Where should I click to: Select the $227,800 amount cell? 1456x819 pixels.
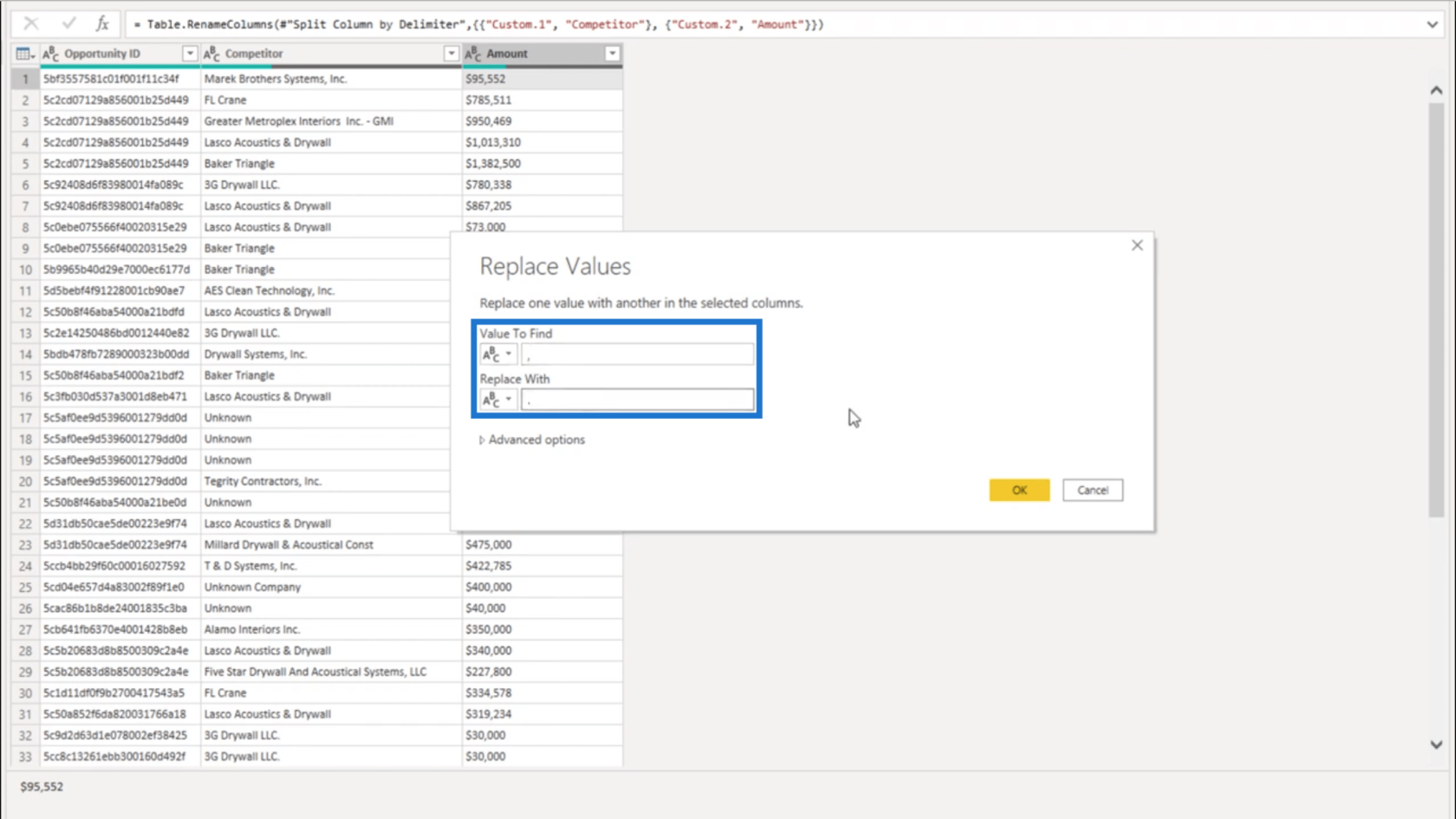pyautogui.click(x=542, y=672)
